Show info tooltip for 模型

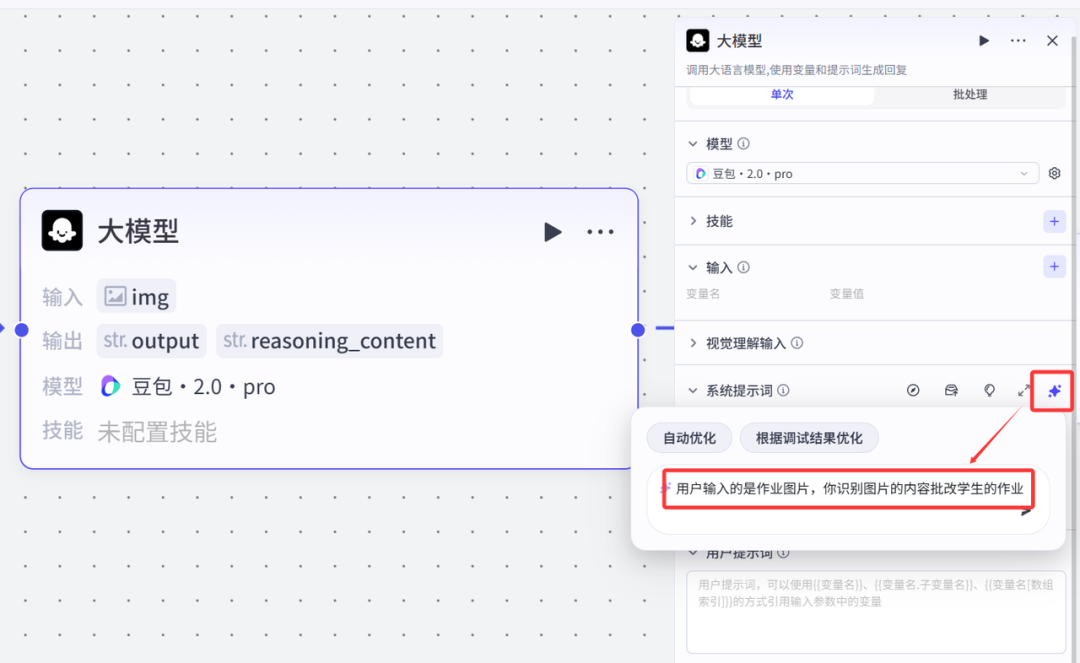(x=743, y=144)
